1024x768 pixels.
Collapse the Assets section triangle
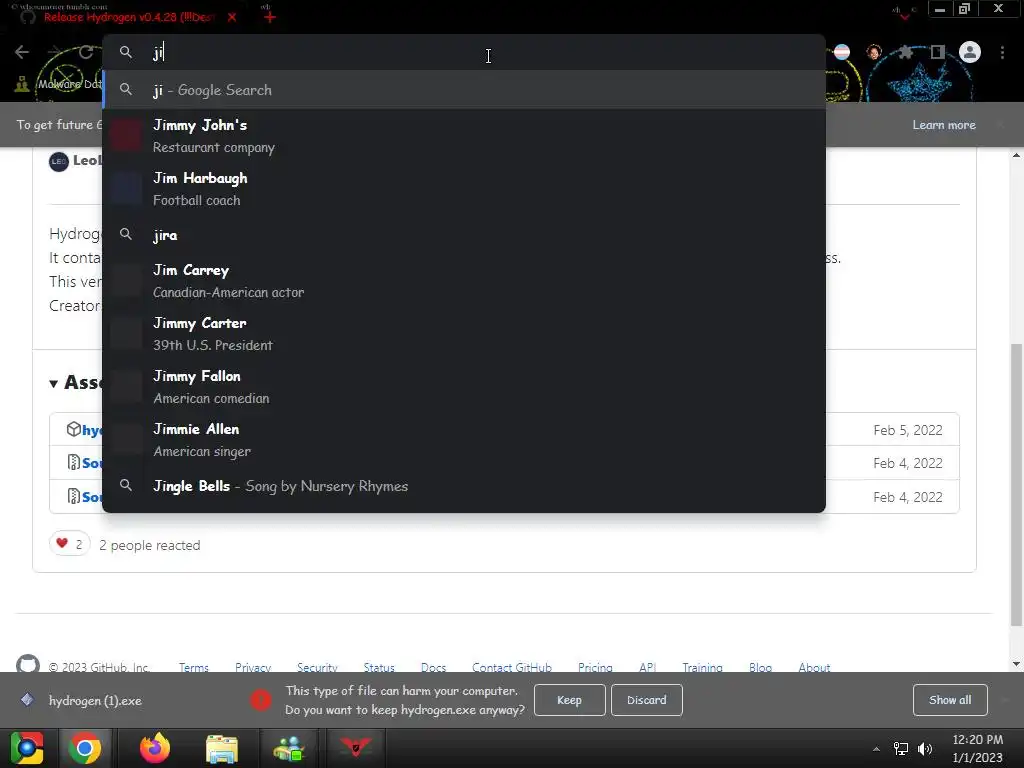[x=54, y=383]
